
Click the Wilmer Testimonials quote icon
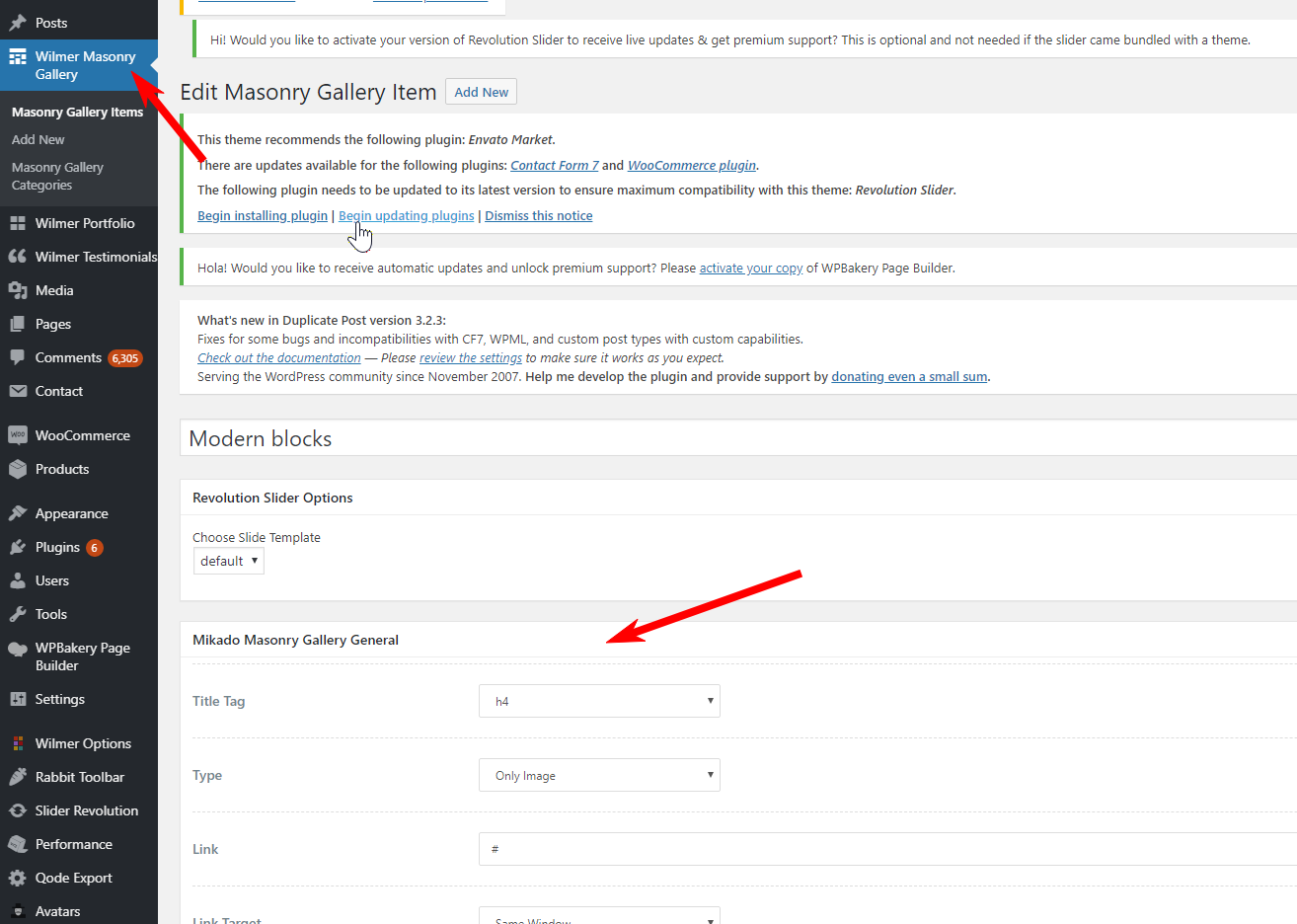pos(18,257)
